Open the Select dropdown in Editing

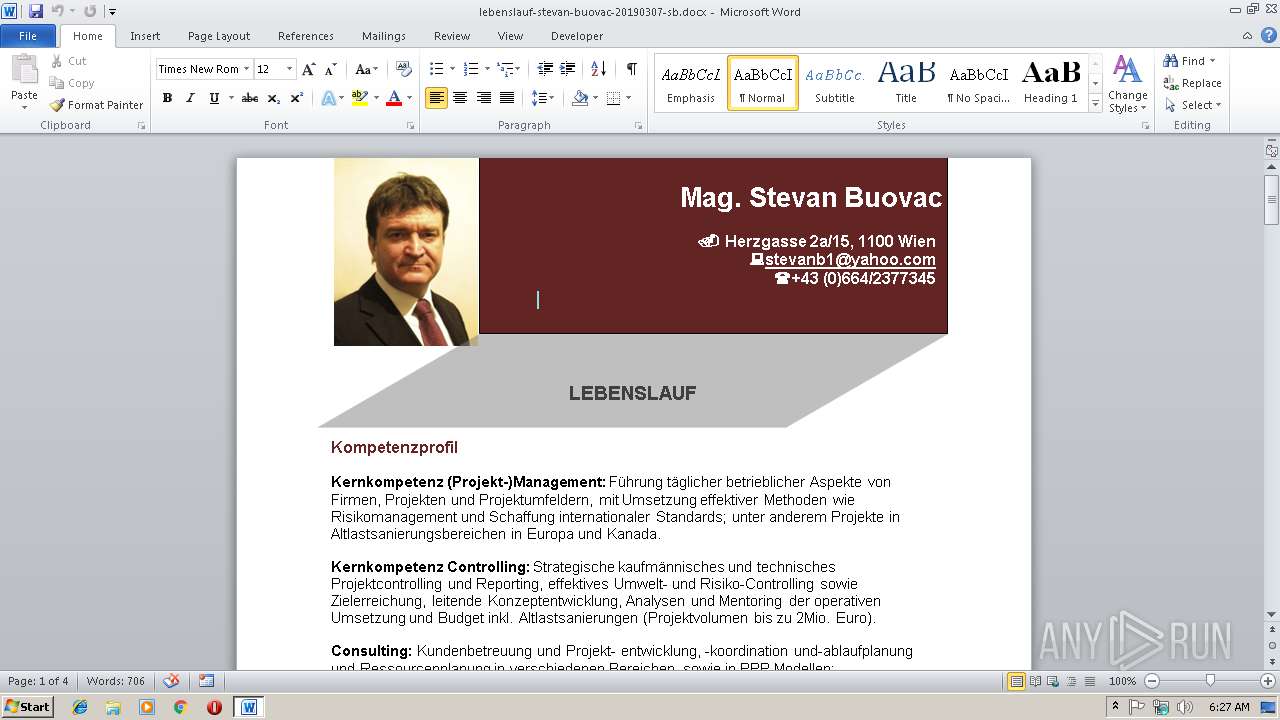pos(1193,105)
